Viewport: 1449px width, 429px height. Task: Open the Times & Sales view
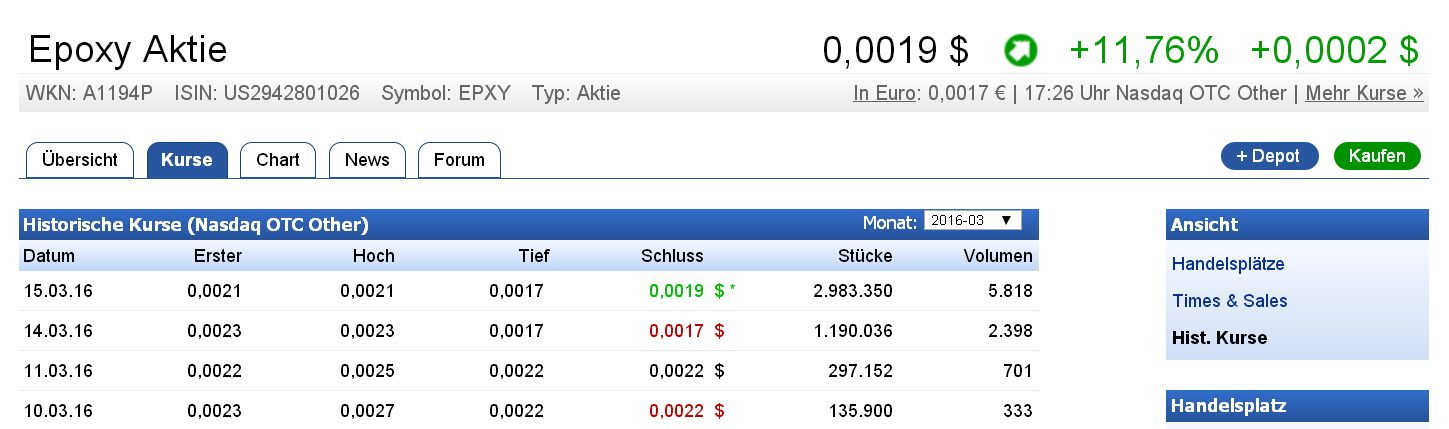1230,301
